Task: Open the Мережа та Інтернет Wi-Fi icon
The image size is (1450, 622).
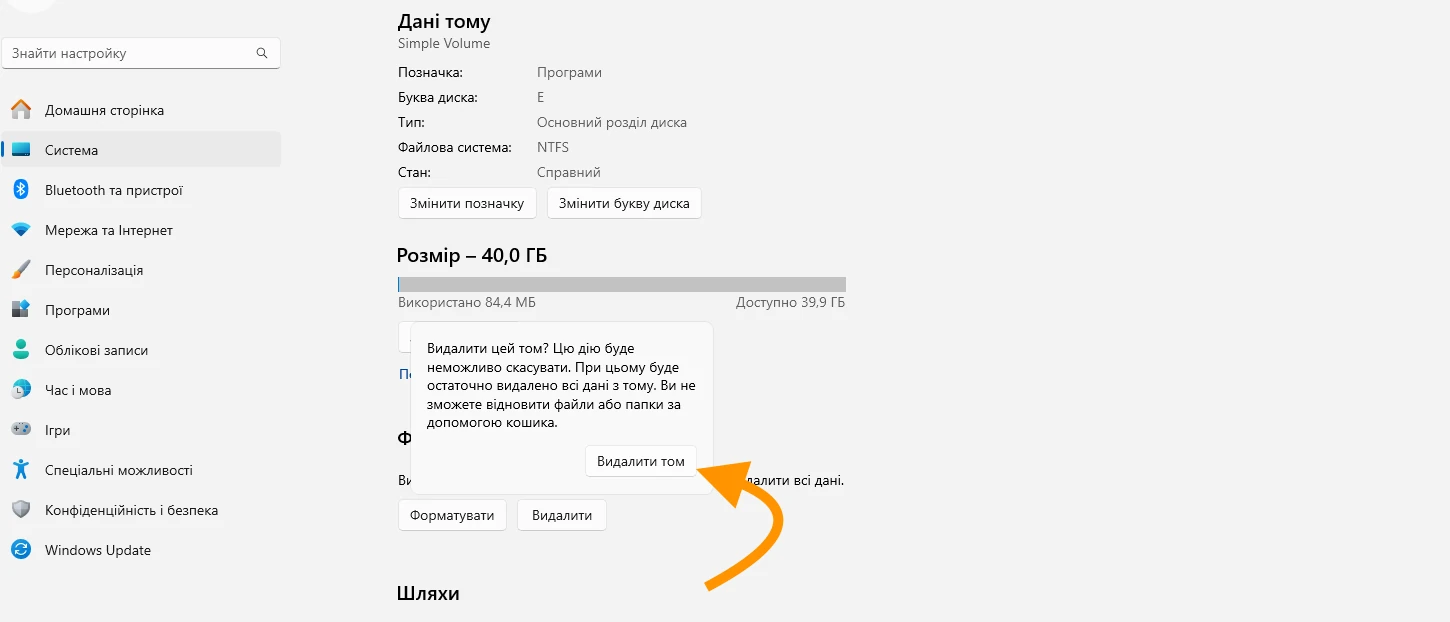Action: click(21, 230)
